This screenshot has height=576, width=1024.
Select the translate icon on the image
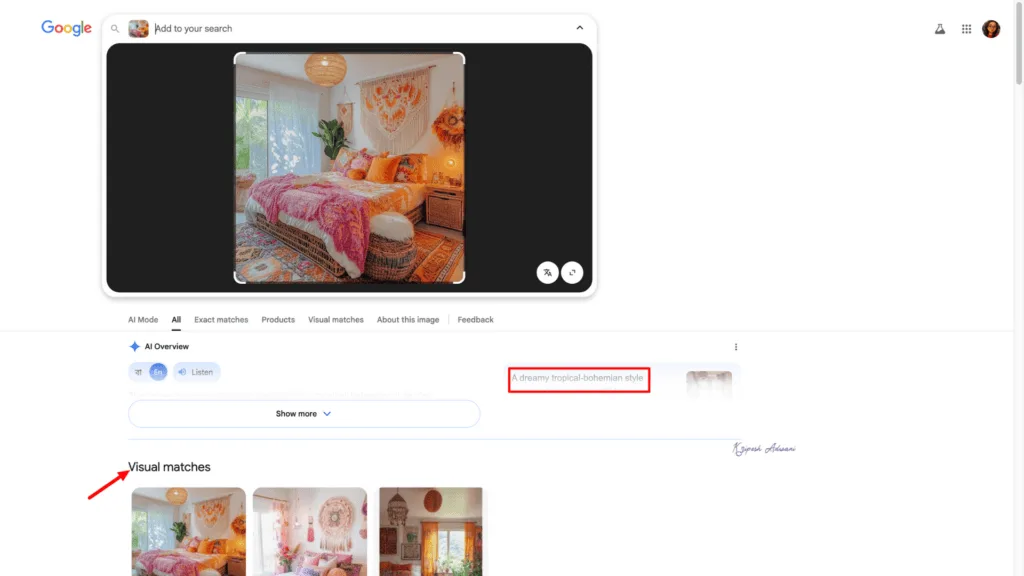pos(547,272)
